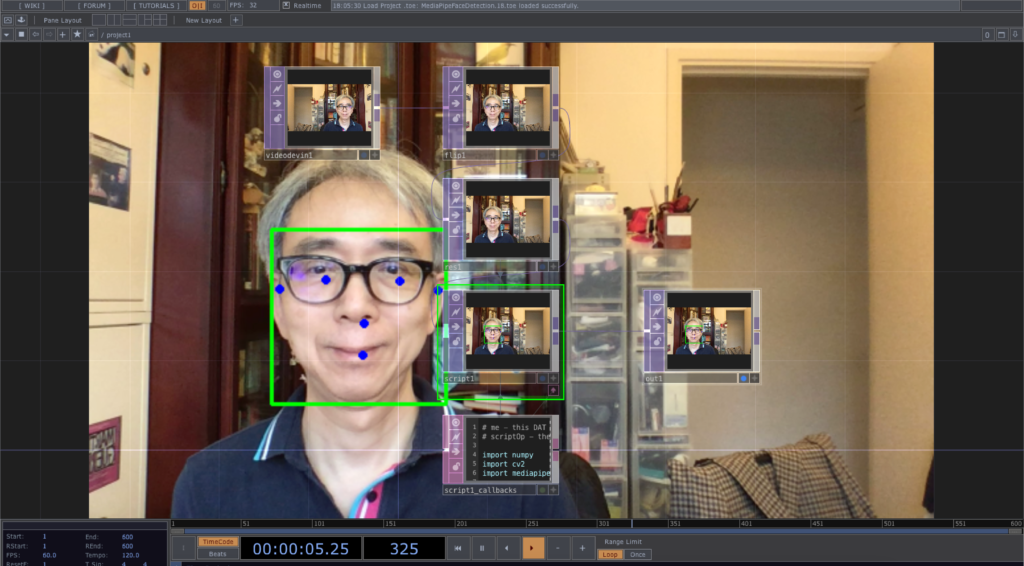Toggle the blue display flag on out1
1024x566 pixels.
click(743, 378)
